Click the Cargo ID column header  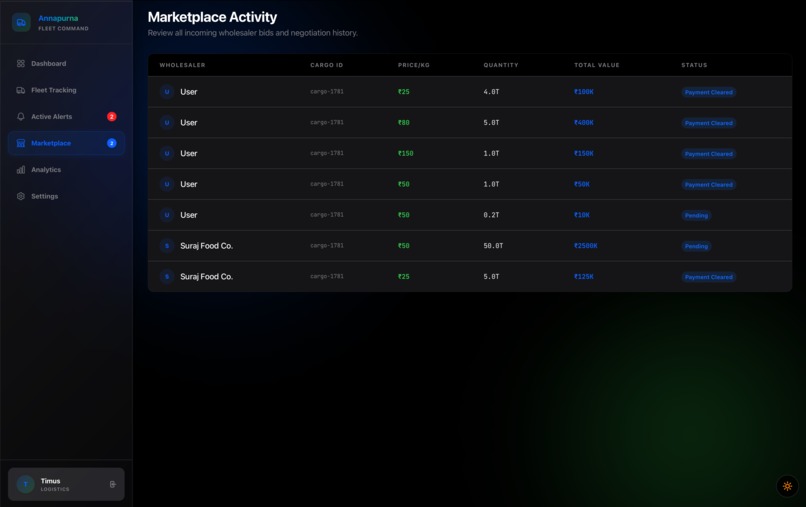coord(326,65)
